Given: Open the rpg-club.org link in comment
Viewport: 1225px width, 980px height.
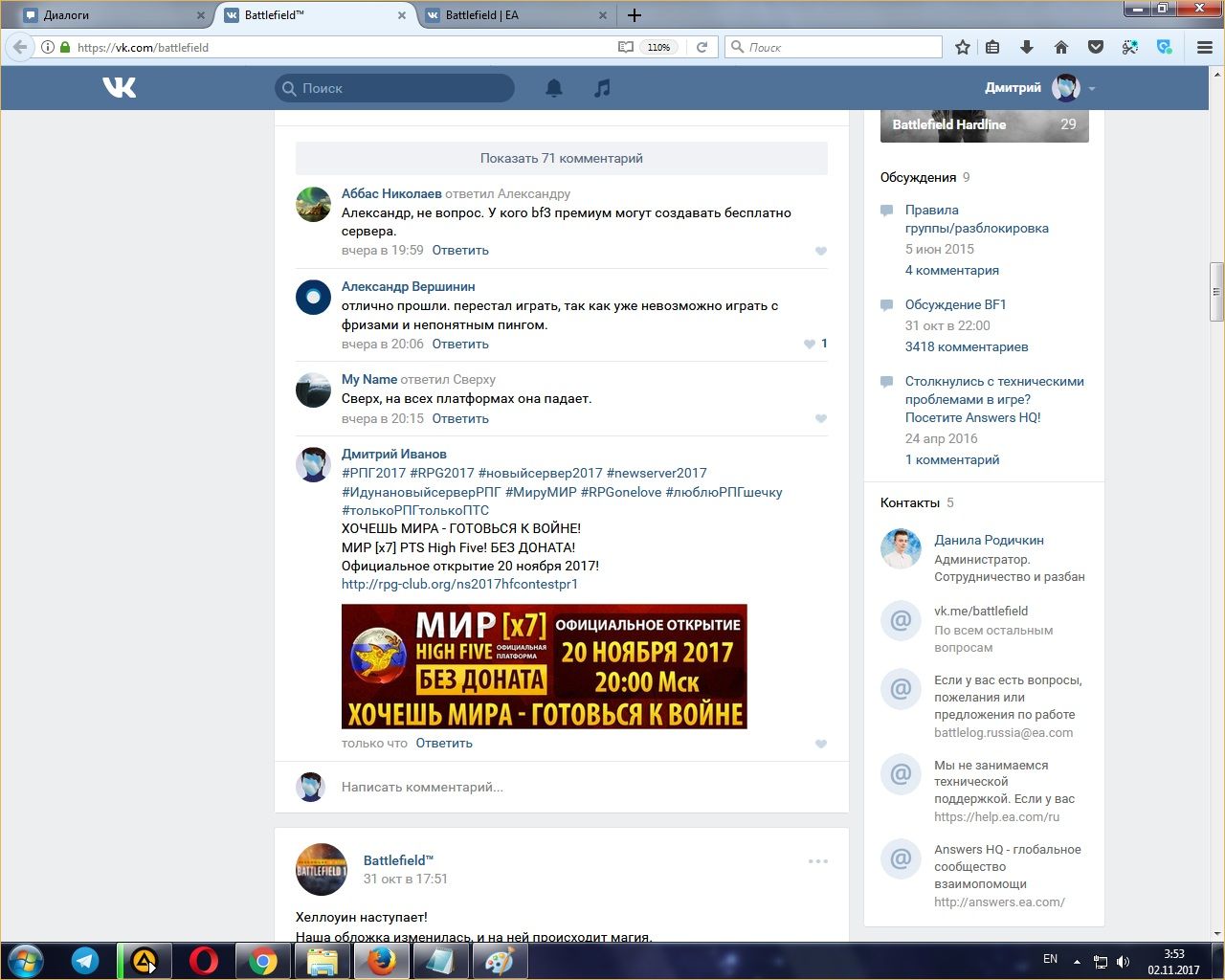Looking at the screenshot, I should tap(459, 584).
